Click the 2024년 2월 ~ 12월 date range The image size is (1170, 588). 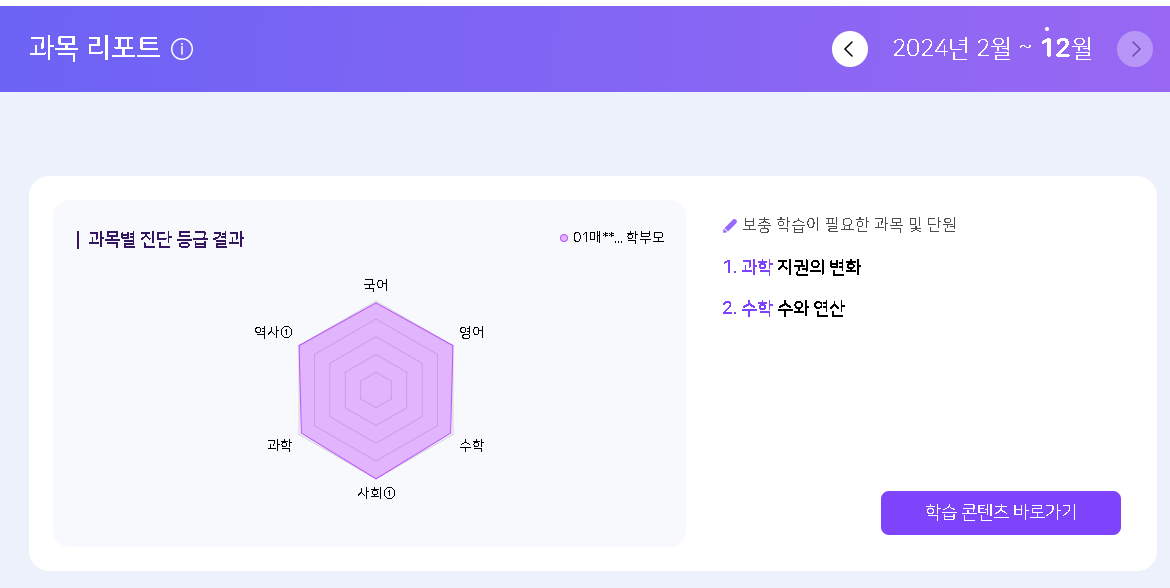pos(991,48)
